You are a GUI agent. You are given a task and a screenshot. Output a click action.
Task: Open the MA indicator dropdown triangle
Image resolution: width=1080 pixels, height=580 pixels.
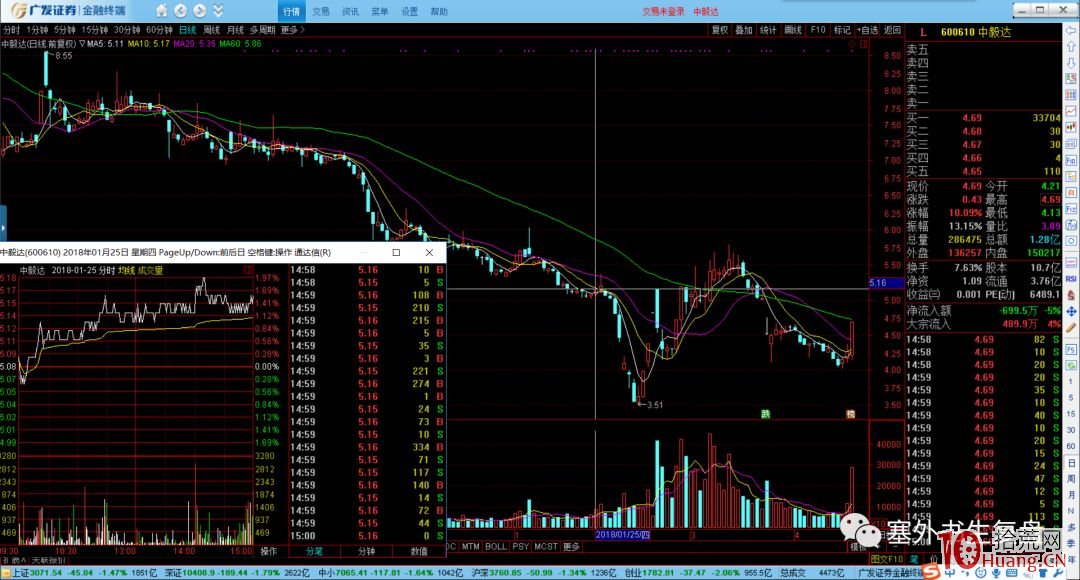[82, 43]
